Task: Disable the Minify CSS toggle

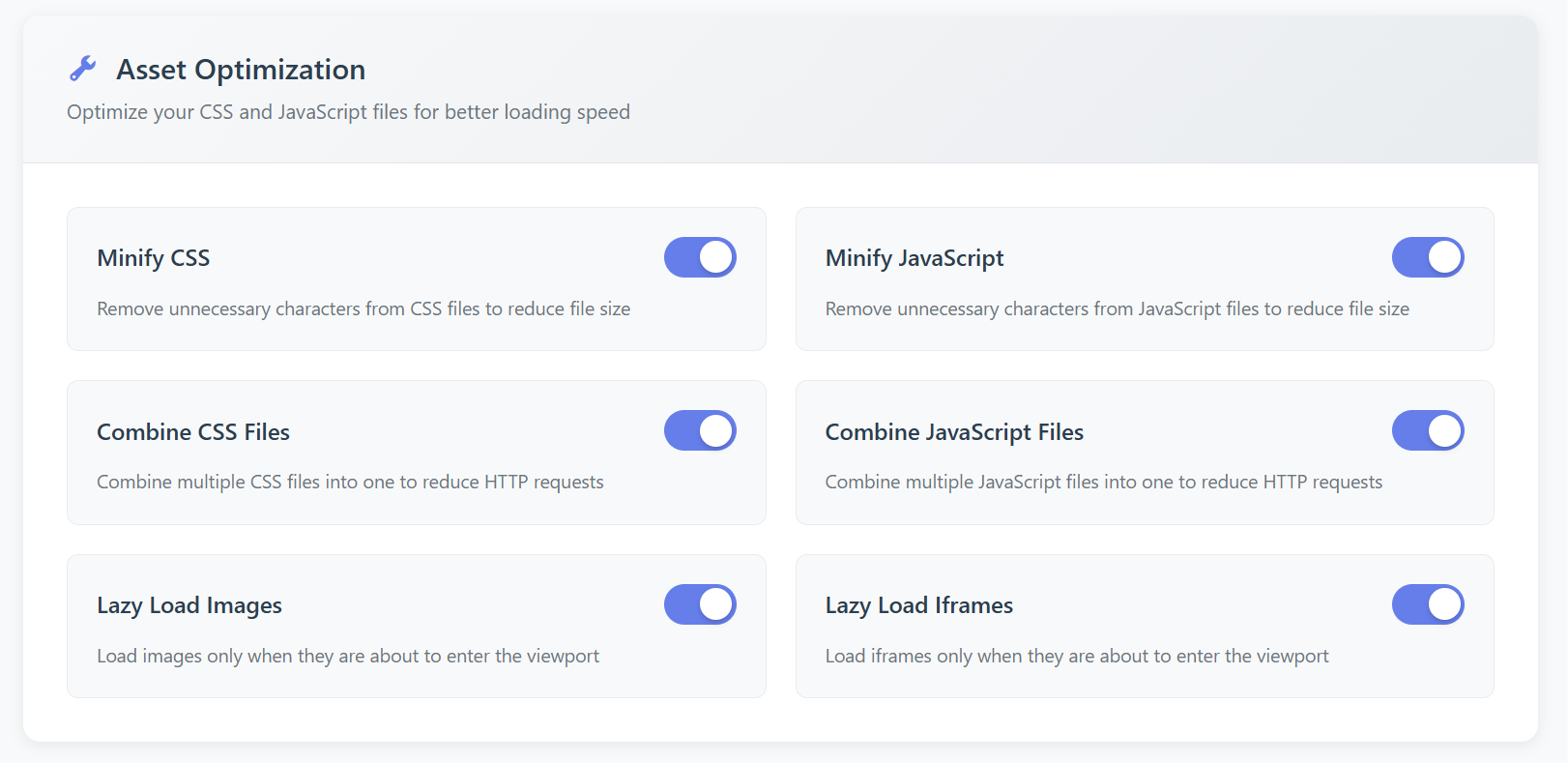Action: coord(700,257)
